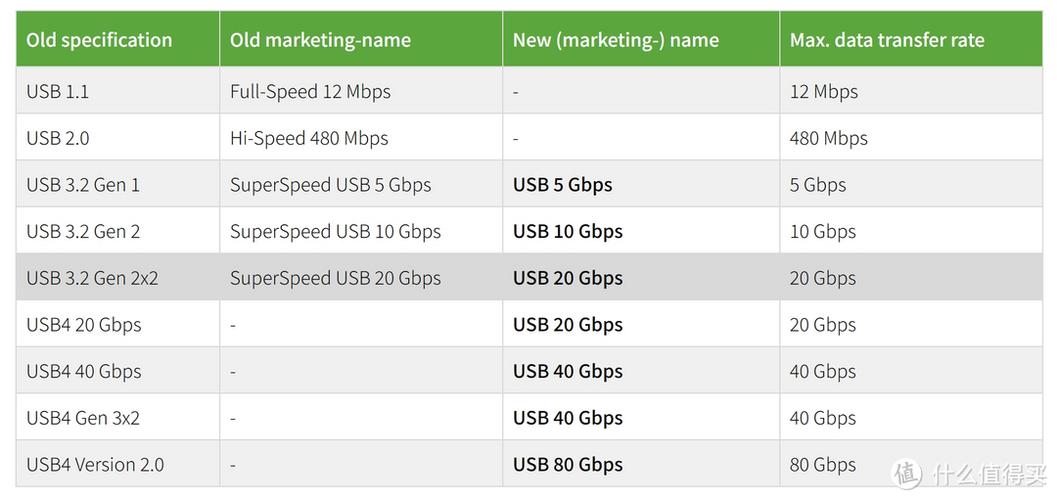
Task: Select the USB4 20 Gbps cell
Action: [x=118, y=324]
